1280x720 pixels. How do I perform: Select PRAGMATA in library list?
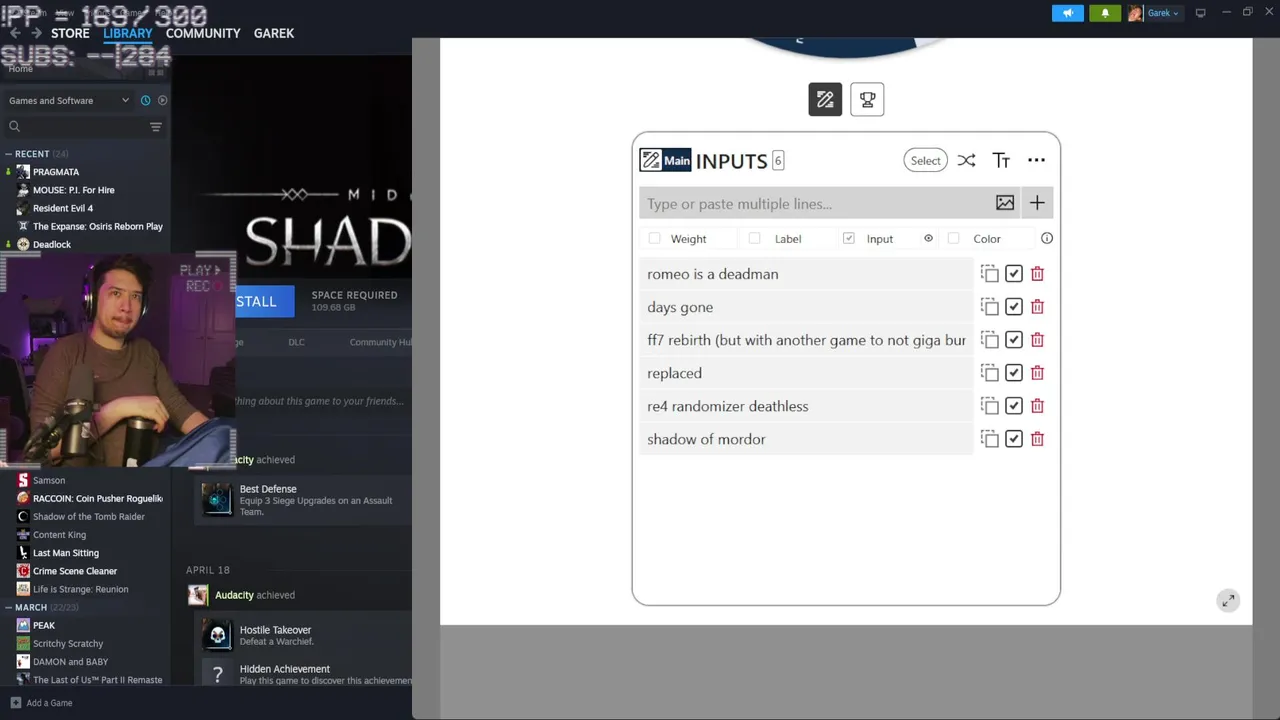click(x=56, y=172)
